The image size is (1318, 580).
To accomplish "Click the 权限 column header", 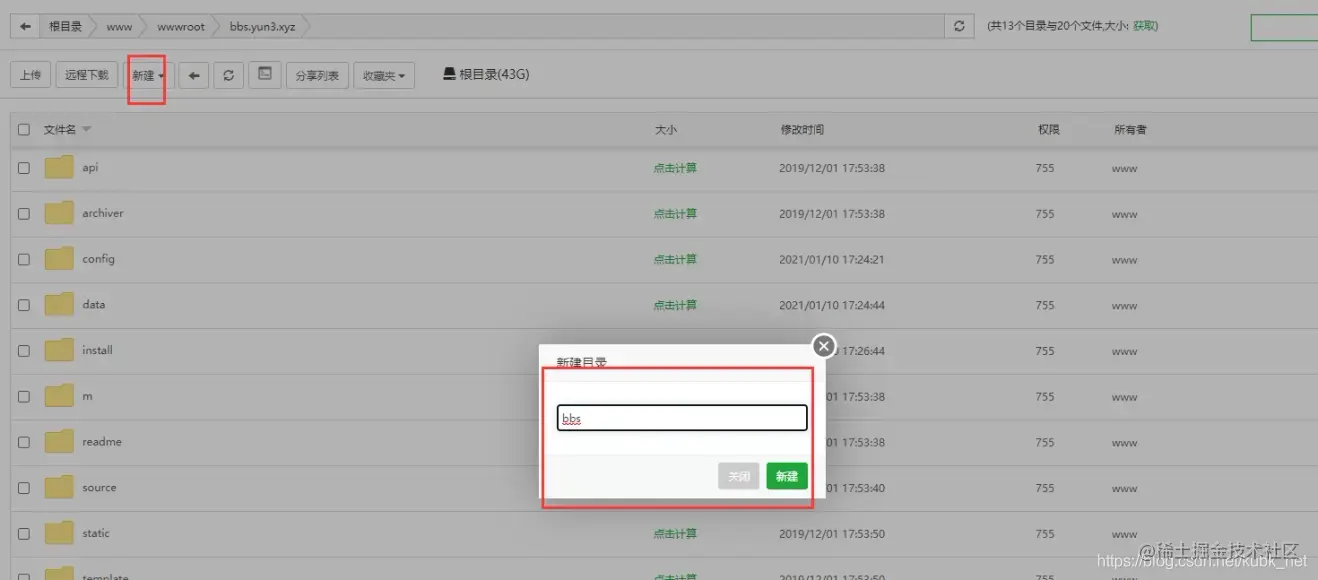I will tap(1048, 130).
